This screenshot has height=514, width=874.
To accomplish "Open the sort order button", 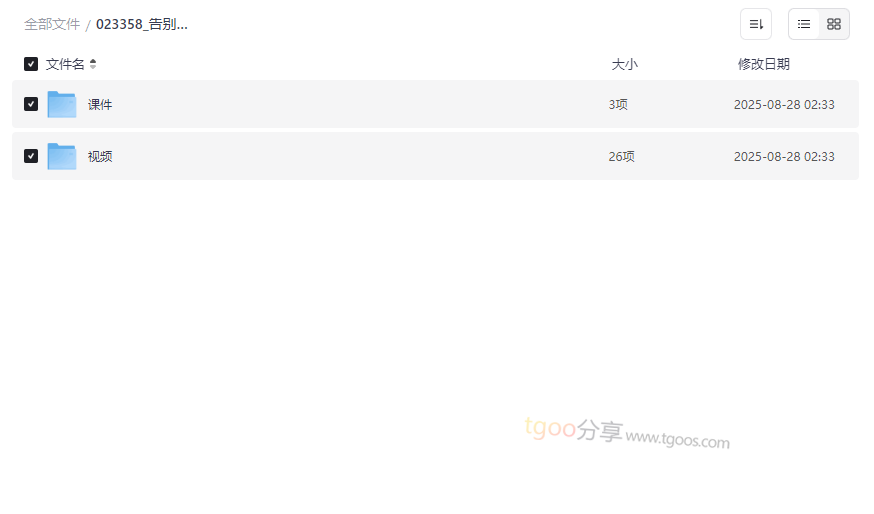I will point(756,24).
